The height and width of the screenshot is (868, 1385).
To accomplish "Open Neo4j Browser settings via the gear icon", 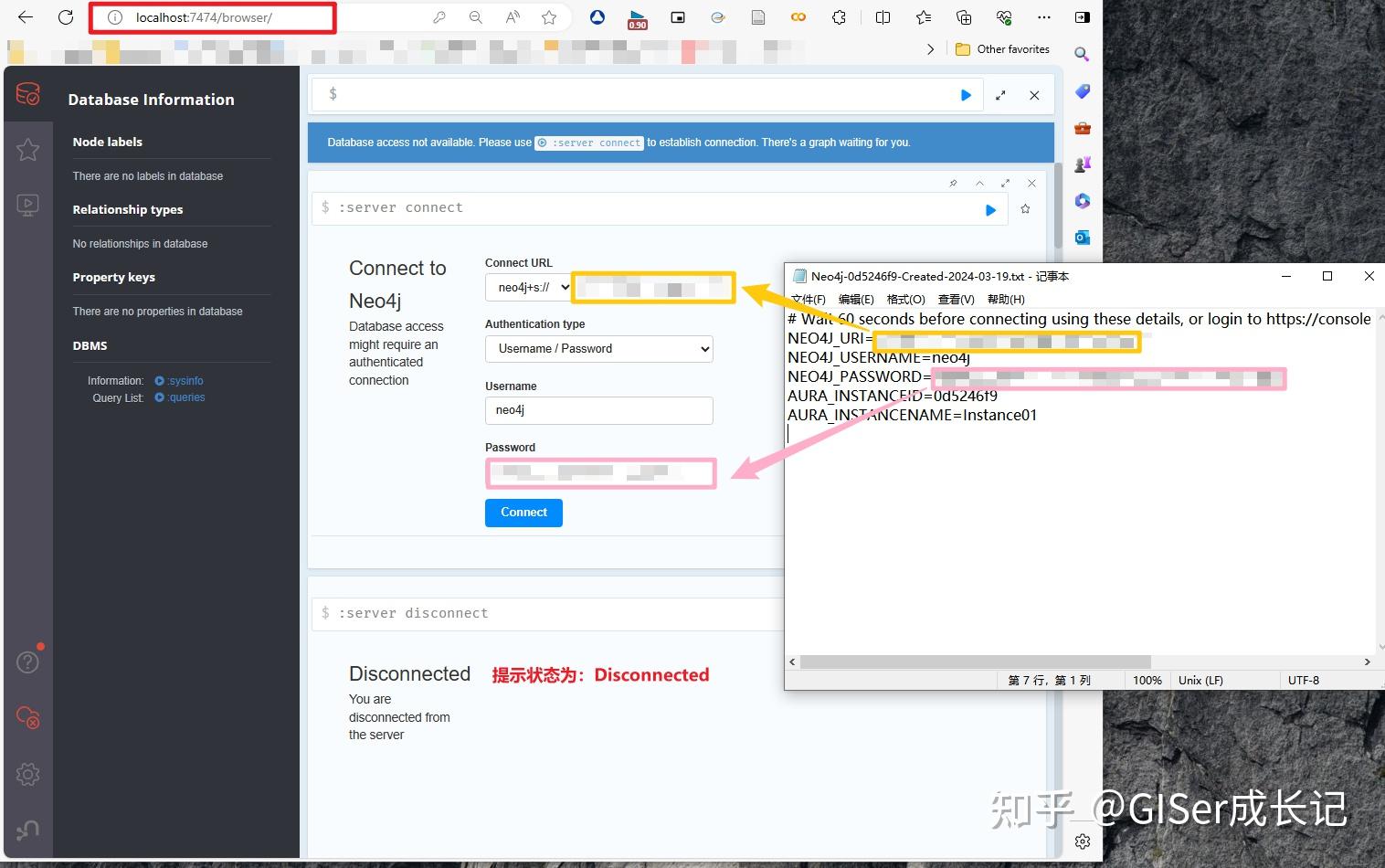I will pyautogui.click(x=27, y=774).
